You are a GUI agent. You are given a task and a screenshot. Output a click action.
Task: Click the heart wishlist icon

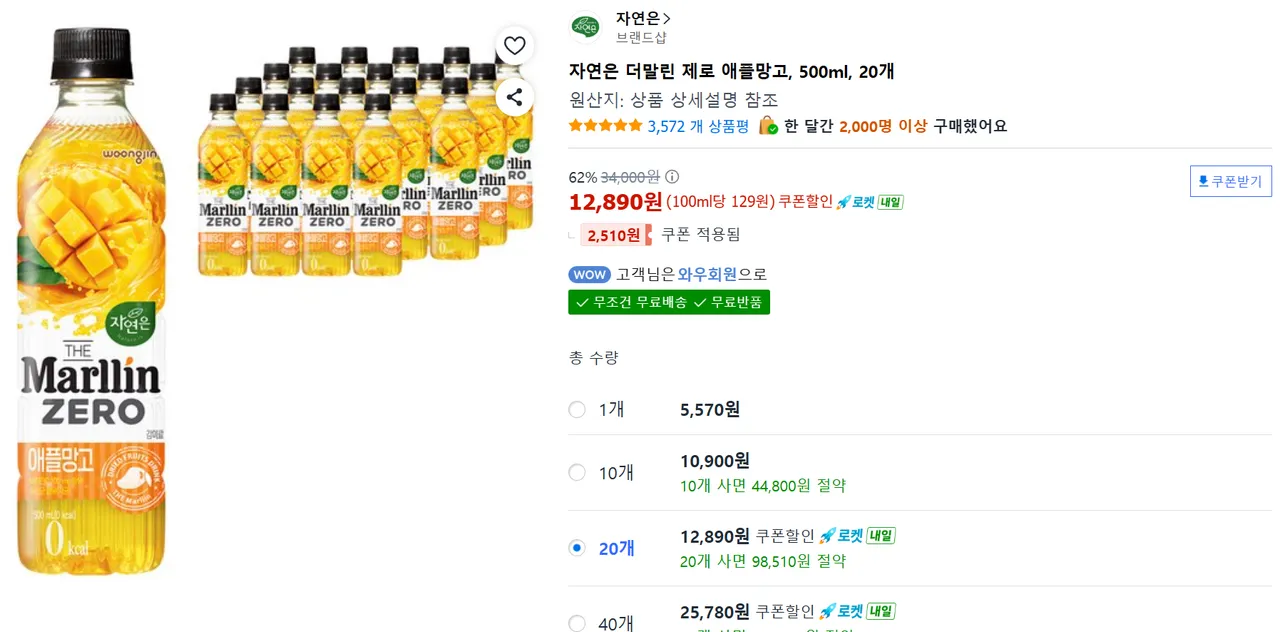tap(514, 46)
